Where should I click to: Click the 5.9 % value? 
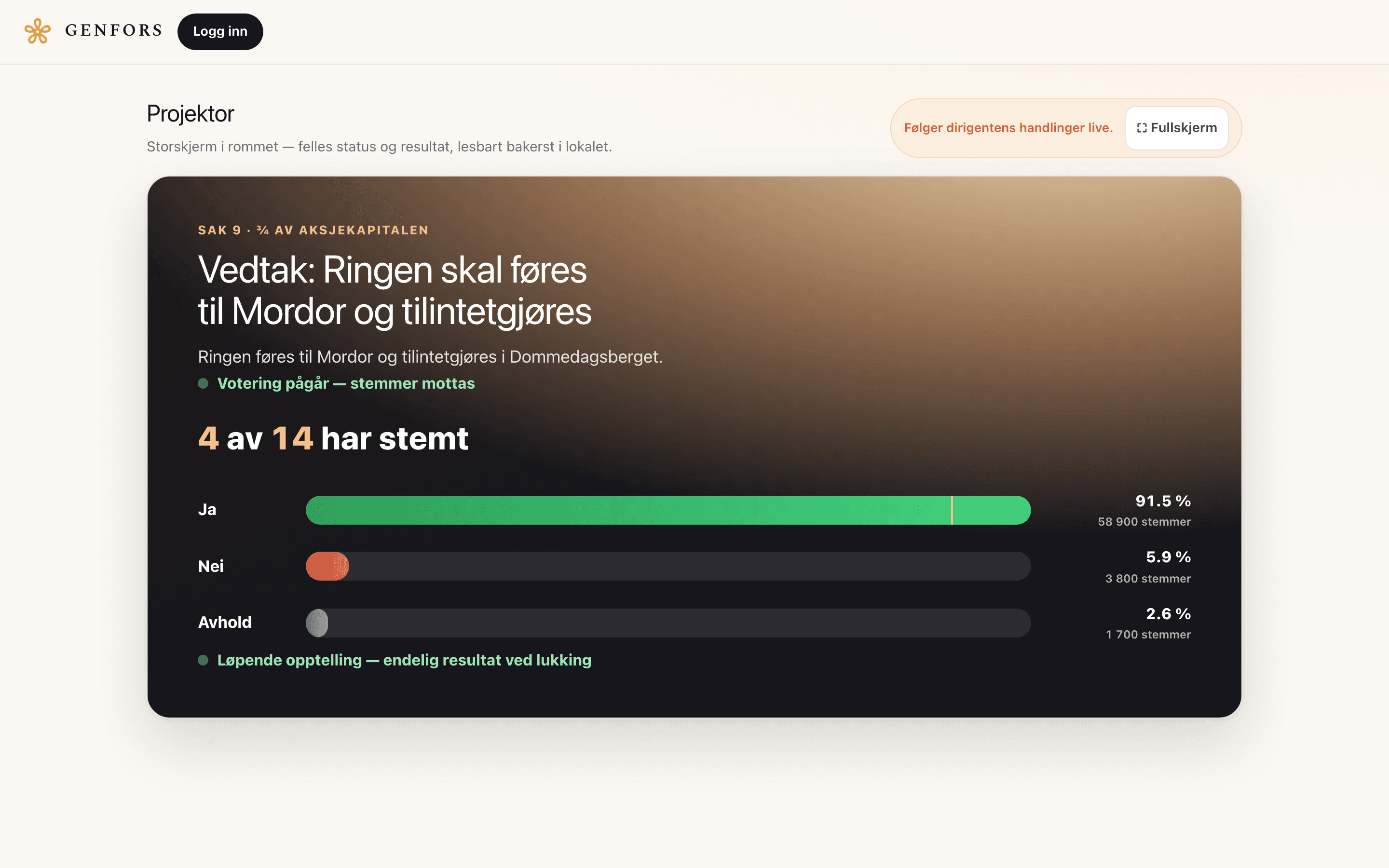tap(1168, 557)
